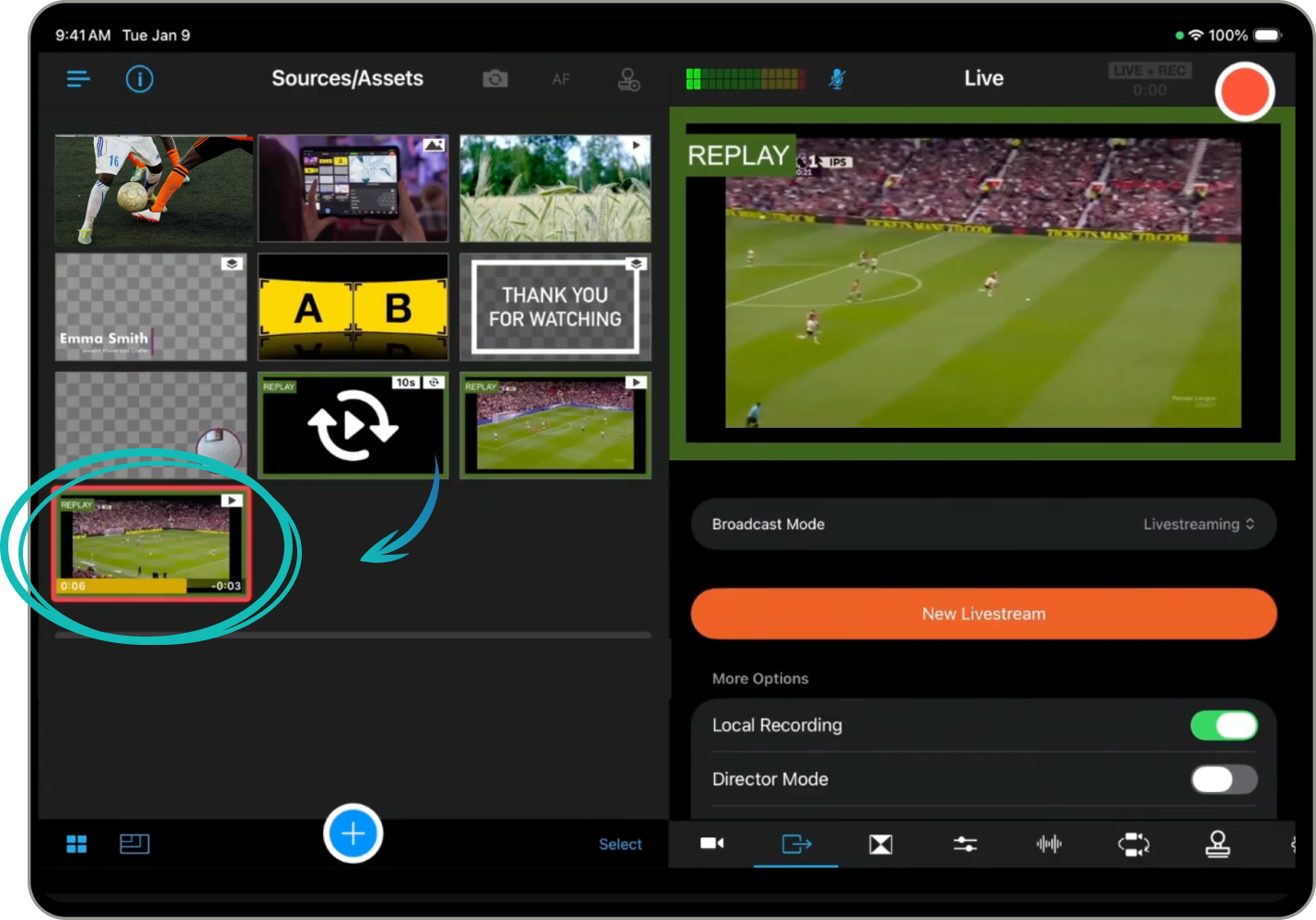Open the remote guest add icon

(629, 79)
